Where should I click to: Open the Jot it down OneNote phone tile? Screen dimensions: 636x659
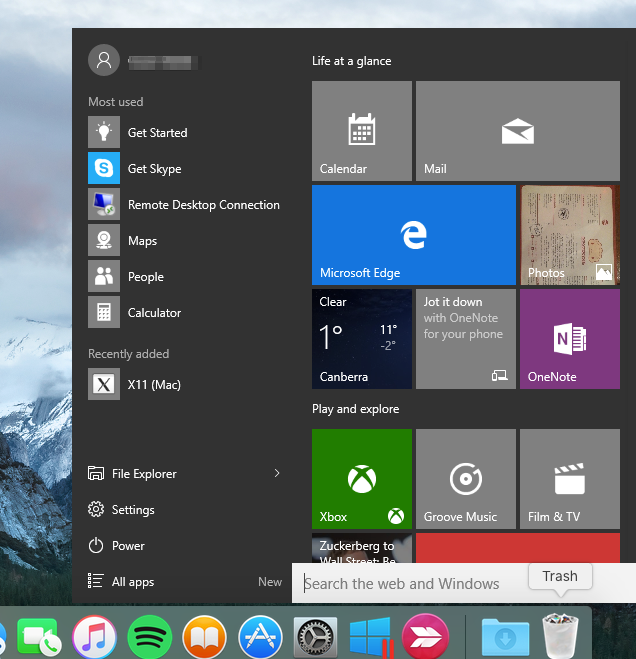click(x=466, y=339)
